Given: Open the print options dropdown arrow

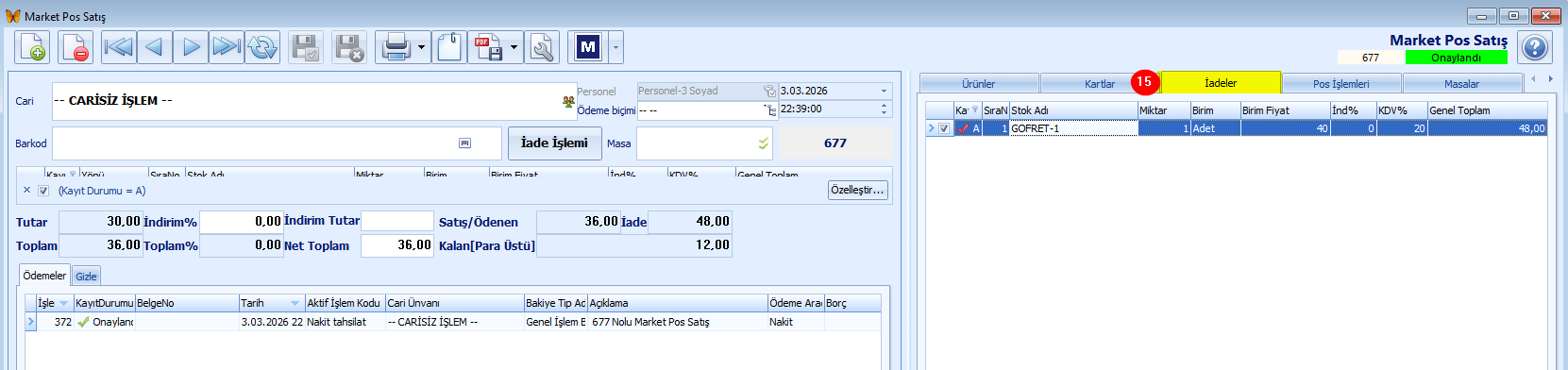Looking at the screenshot, I should (x=422, y=47).
